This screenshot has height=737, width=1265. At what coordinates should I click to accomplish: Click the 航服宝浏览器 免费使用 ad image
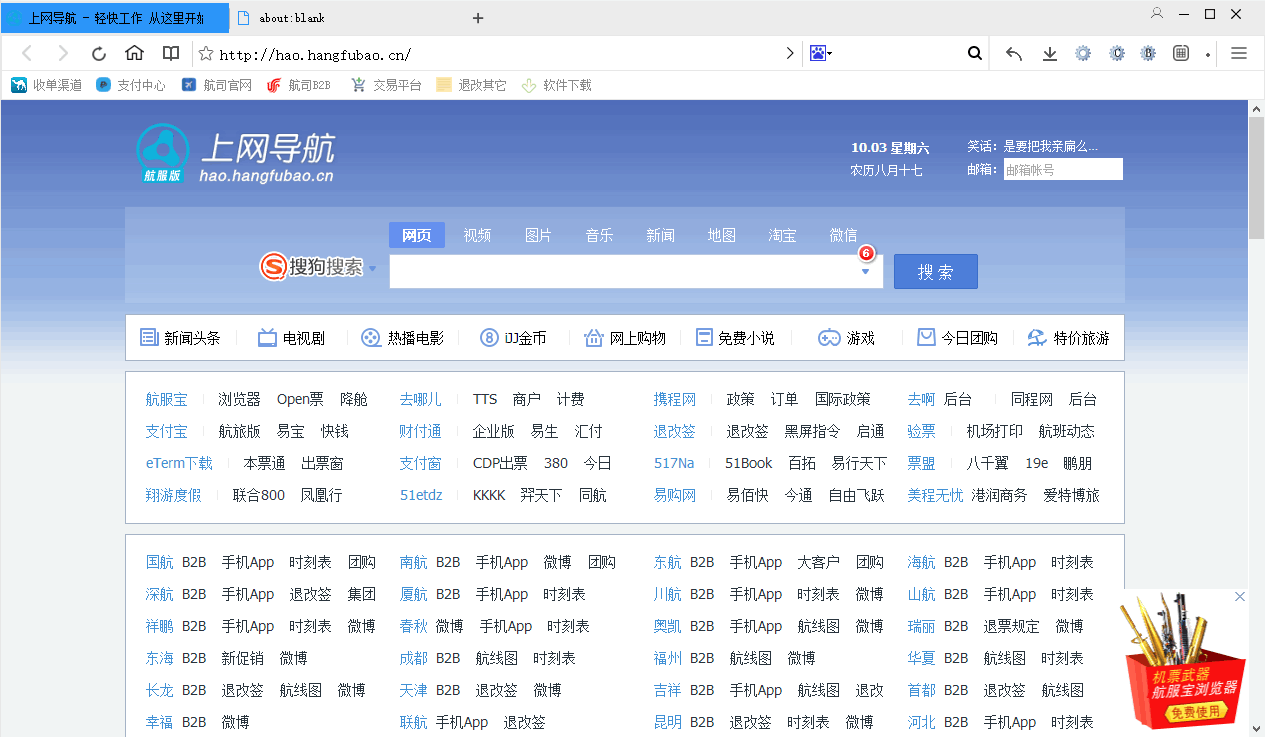pos(1184,662)
